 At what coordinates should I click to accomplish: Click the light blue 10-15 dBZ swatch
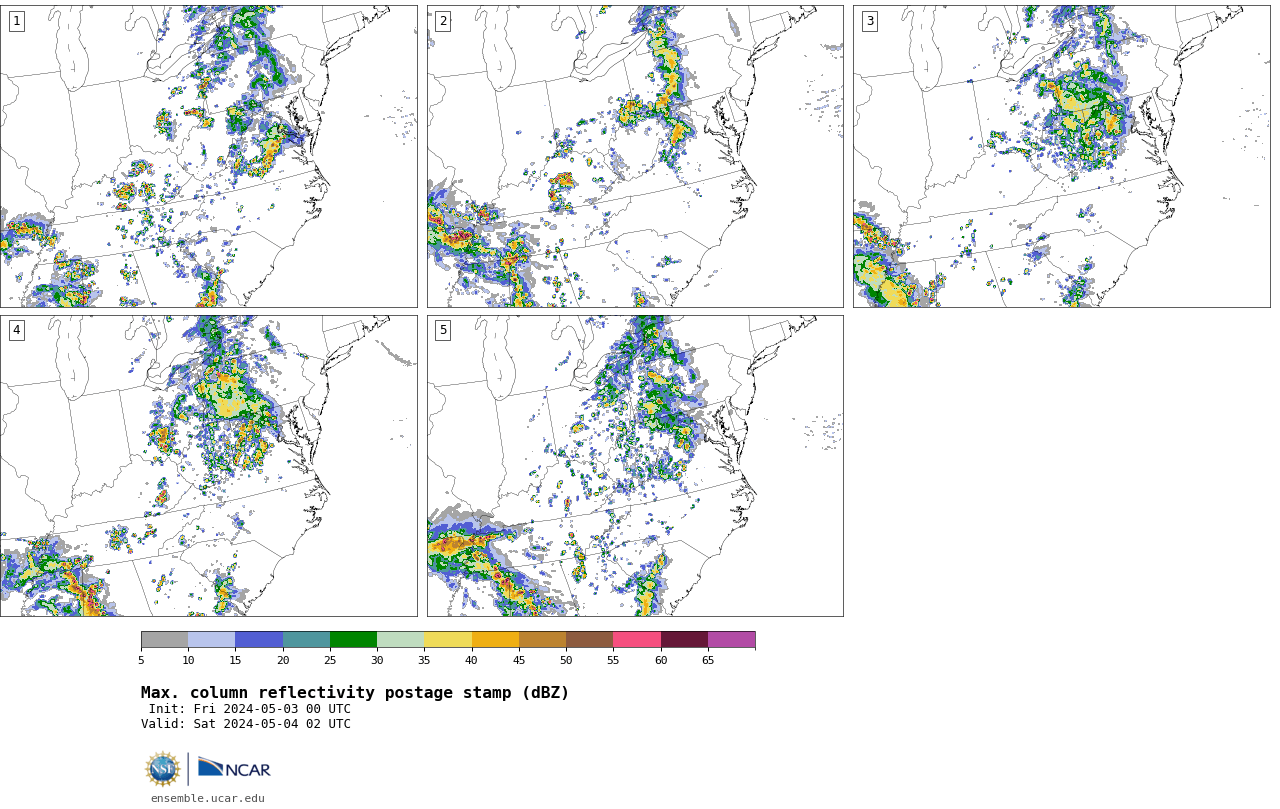point(211,640)
